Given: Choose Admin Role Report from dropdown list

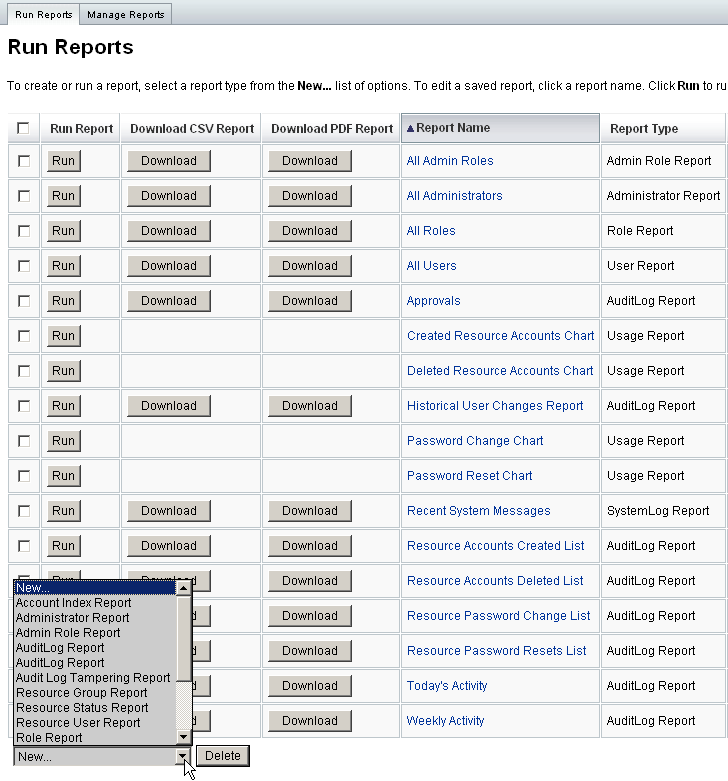Looking at the screenshot, I should (95, 633).
